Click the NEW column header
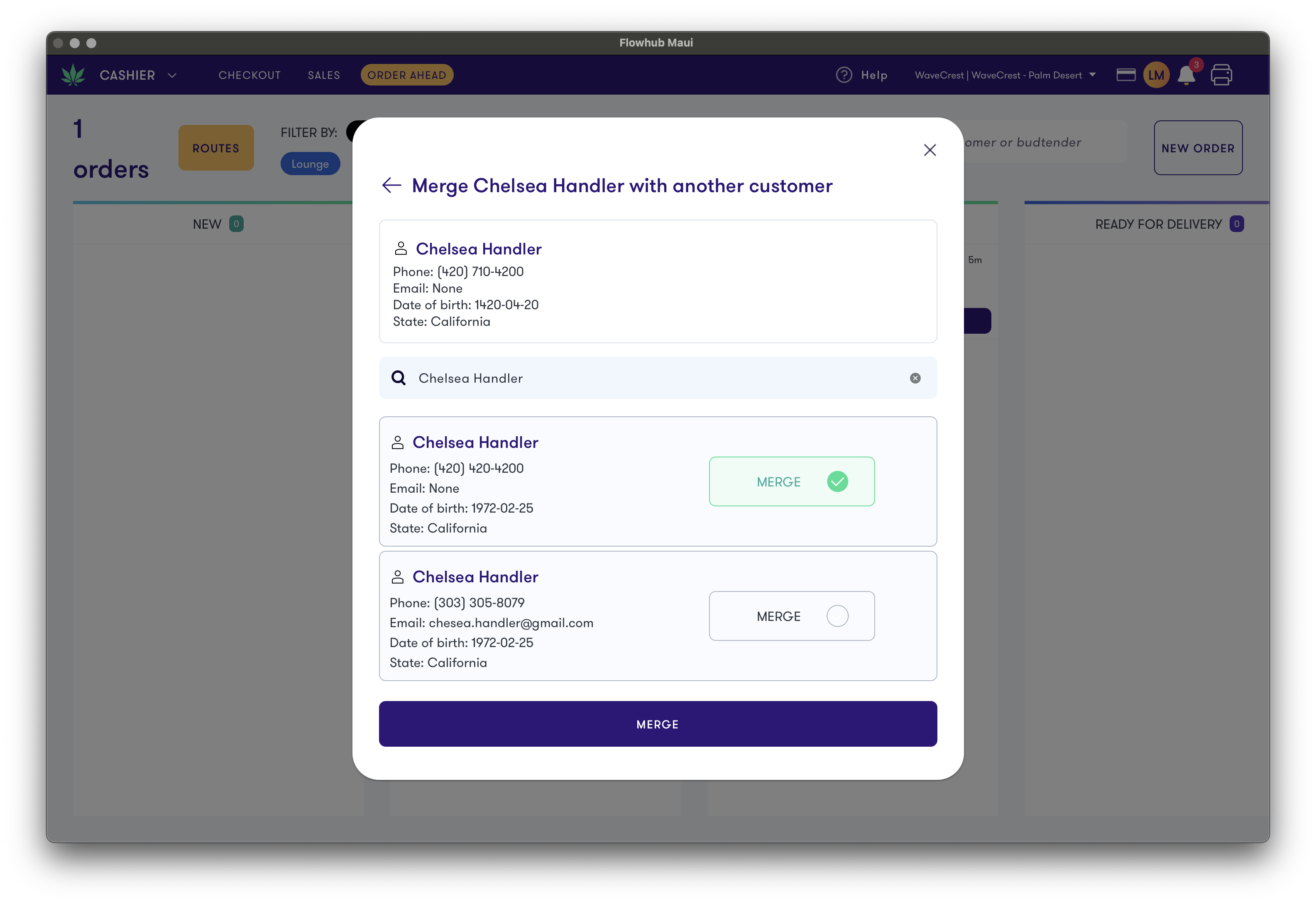Viewport: 1316px width, 904px height. pos(218,224)
